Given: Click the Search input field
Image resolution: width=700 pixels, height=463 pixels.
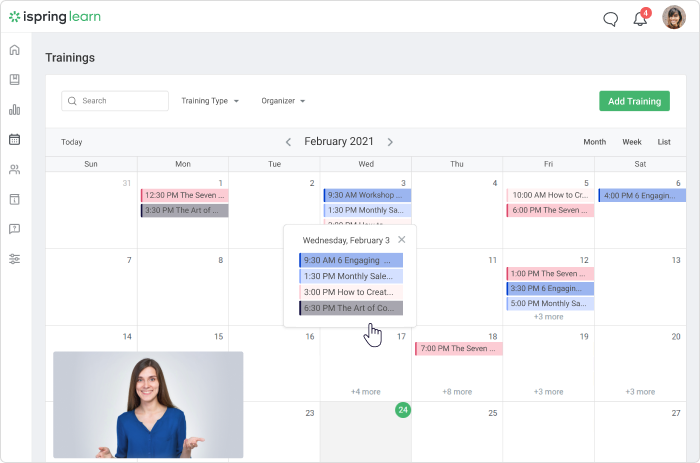Looking at the screenshot, I should point(115,101).
